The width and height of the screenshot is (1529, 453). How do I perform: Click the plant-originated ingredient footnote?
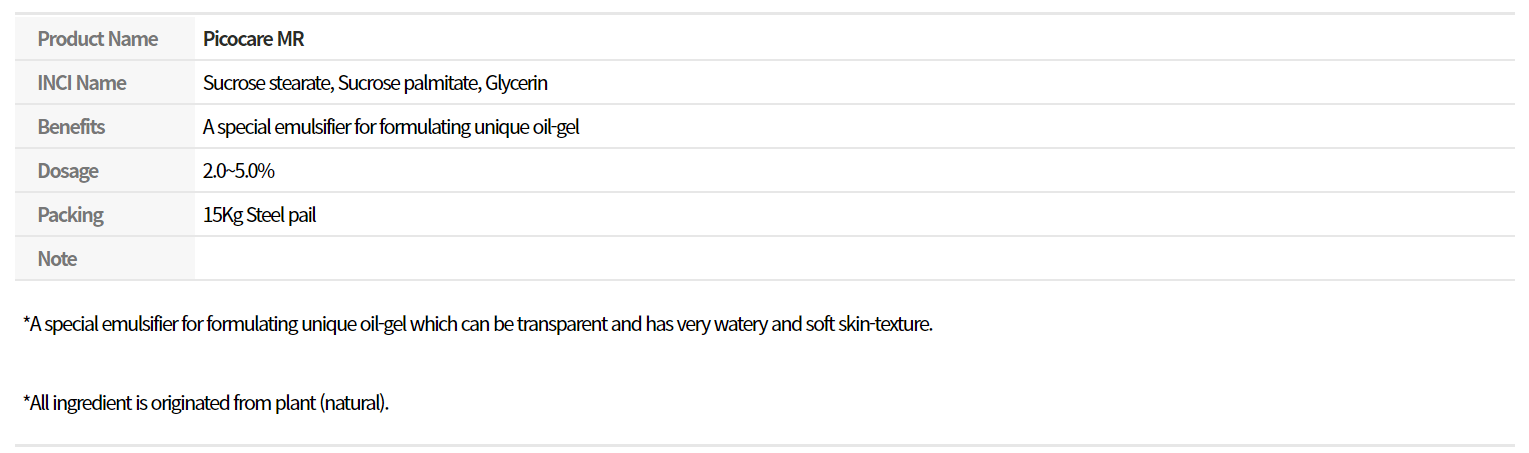tap(205, 404)
